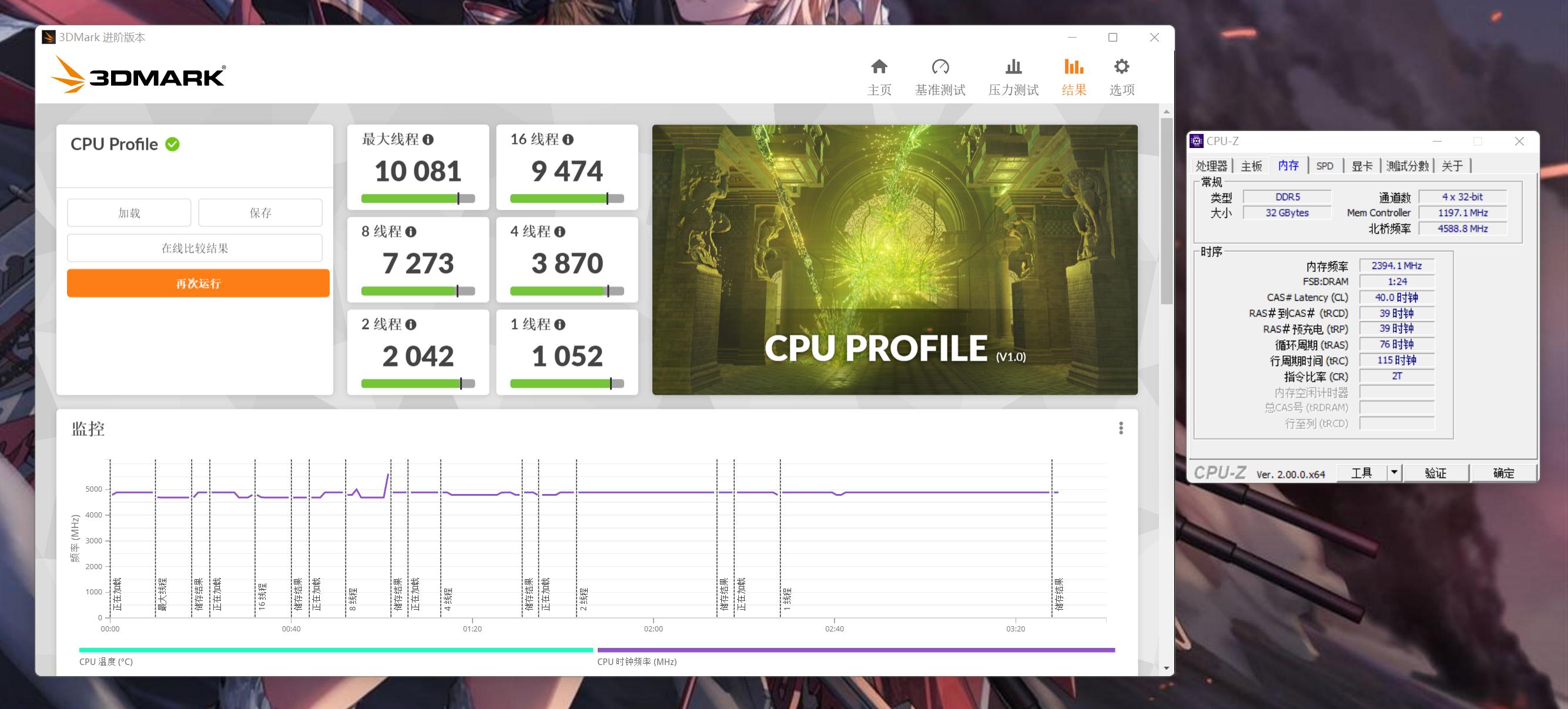Click the 结果 results chart icon
Screen dimensions: 1568x709
(x=1073, y=66)
